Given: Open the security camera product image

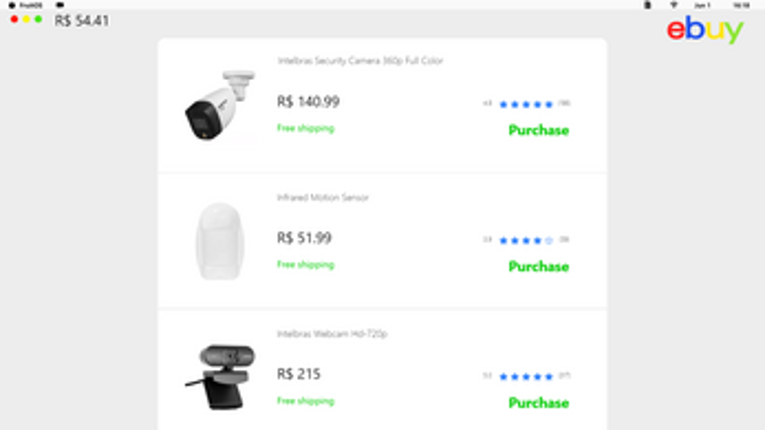Looking at the screenshot, I should pyautogui.click(x=220, y=105).
